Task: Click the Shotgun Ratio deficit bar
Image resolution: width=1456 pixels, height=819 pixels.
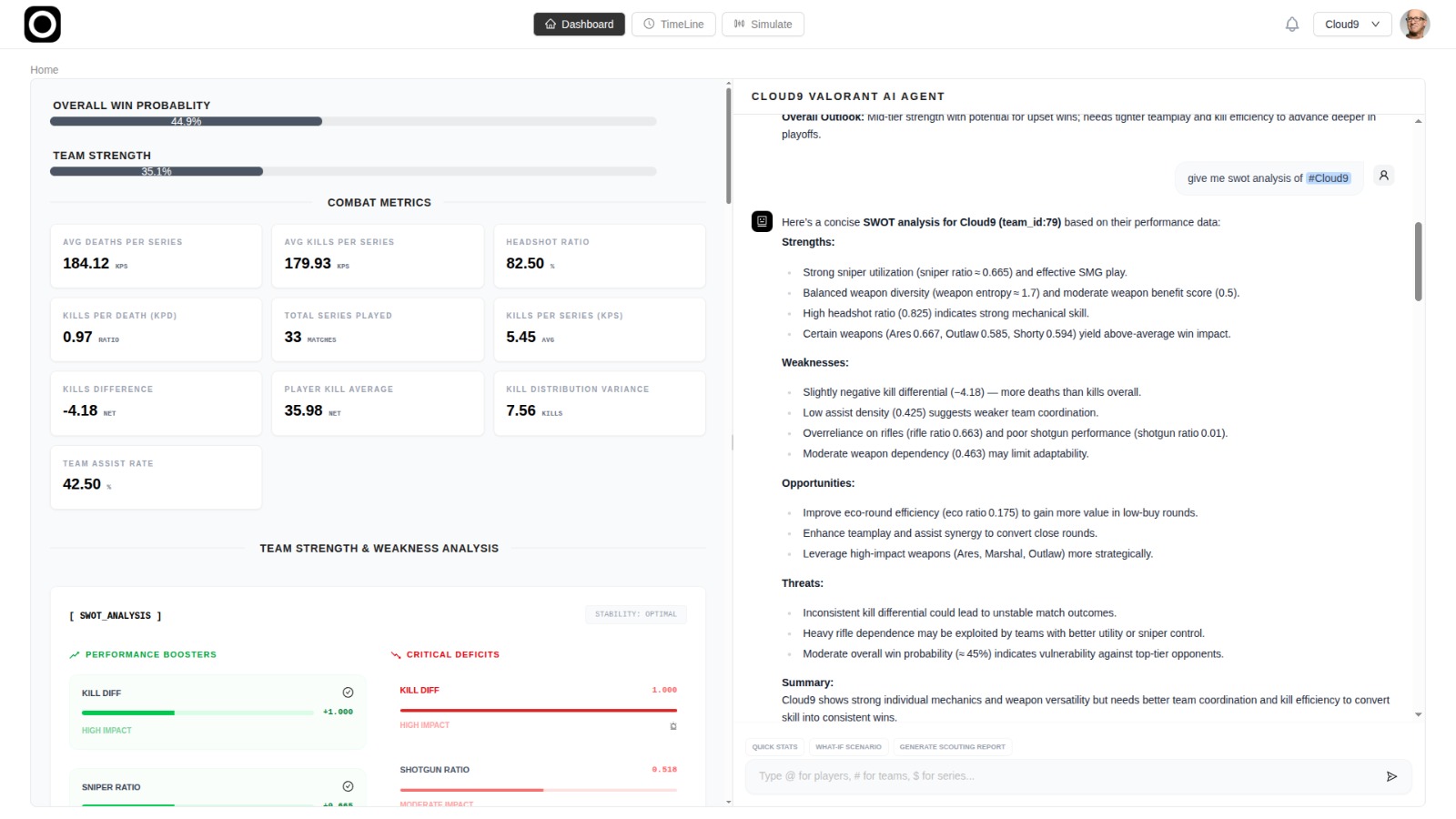Action: [539, 790]
